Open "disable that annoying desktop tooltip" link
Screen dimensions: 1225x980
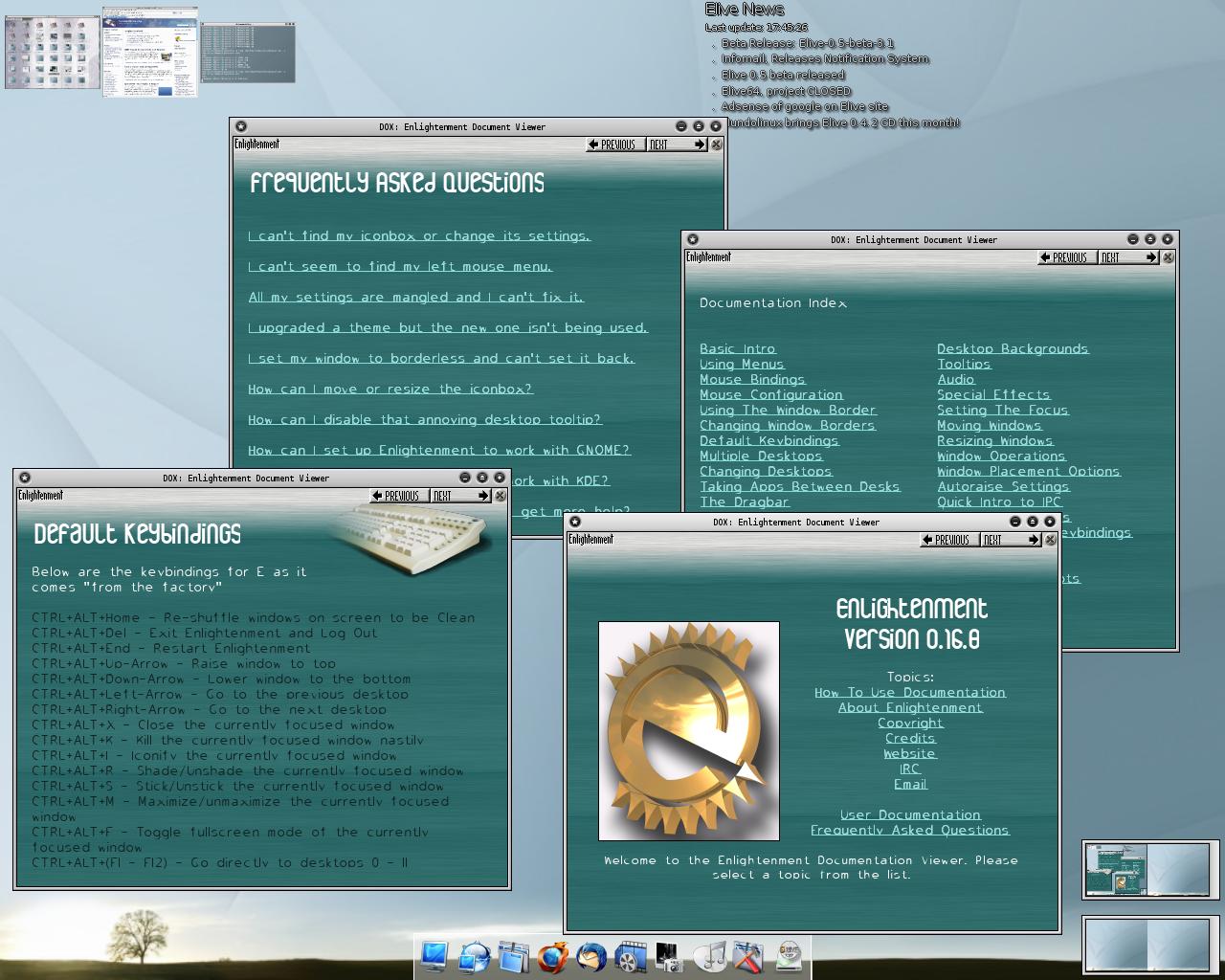click(425, 420)
